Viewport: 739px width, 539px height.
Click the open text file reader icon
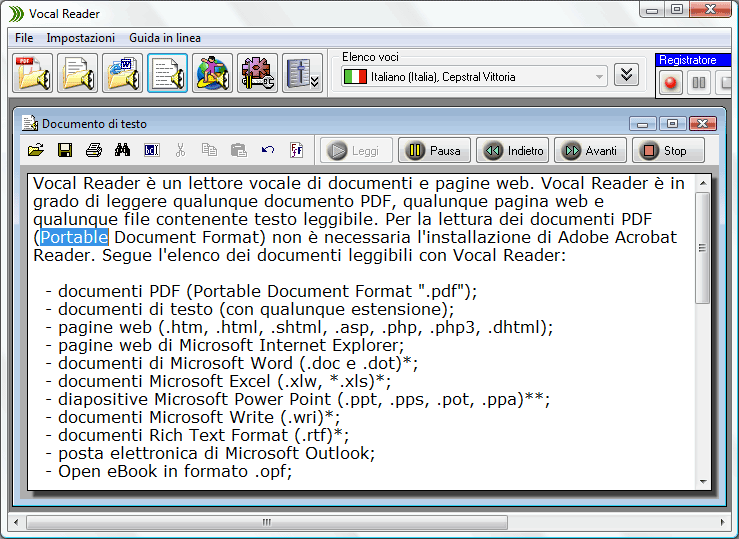pyautogui.click(x=77, y=73)
